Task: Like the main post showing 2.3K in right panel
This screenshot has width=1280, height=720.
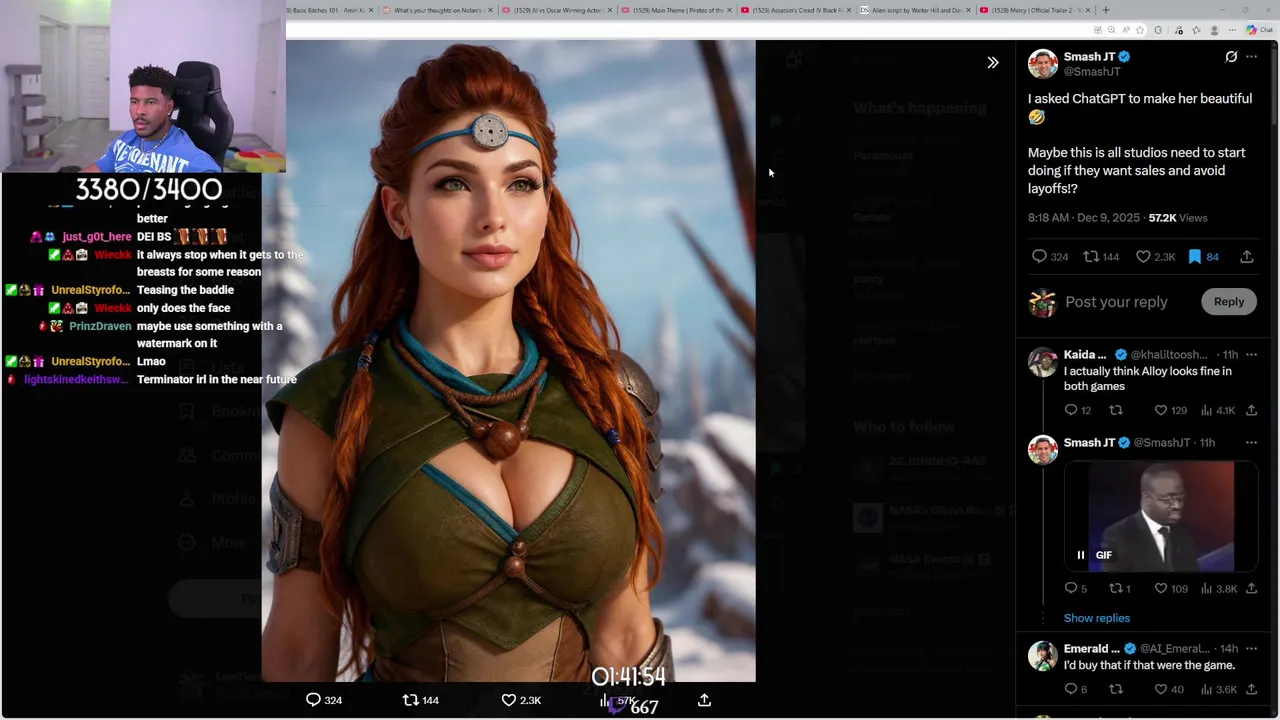Action: point(1155,257)
